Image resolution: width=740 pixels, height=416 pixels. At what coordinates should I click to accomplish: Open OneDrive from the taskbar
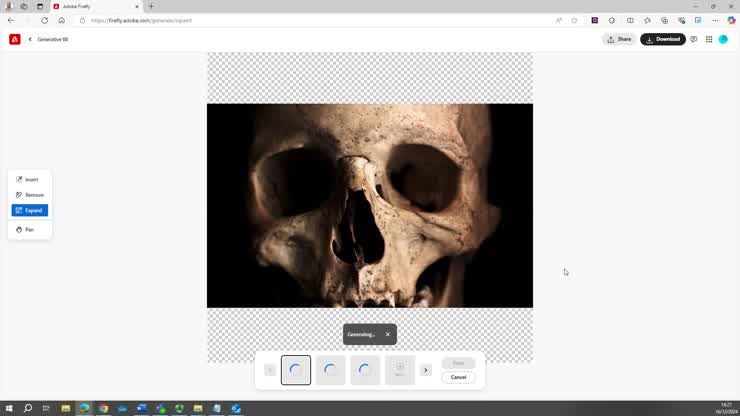tap(122, 408)
